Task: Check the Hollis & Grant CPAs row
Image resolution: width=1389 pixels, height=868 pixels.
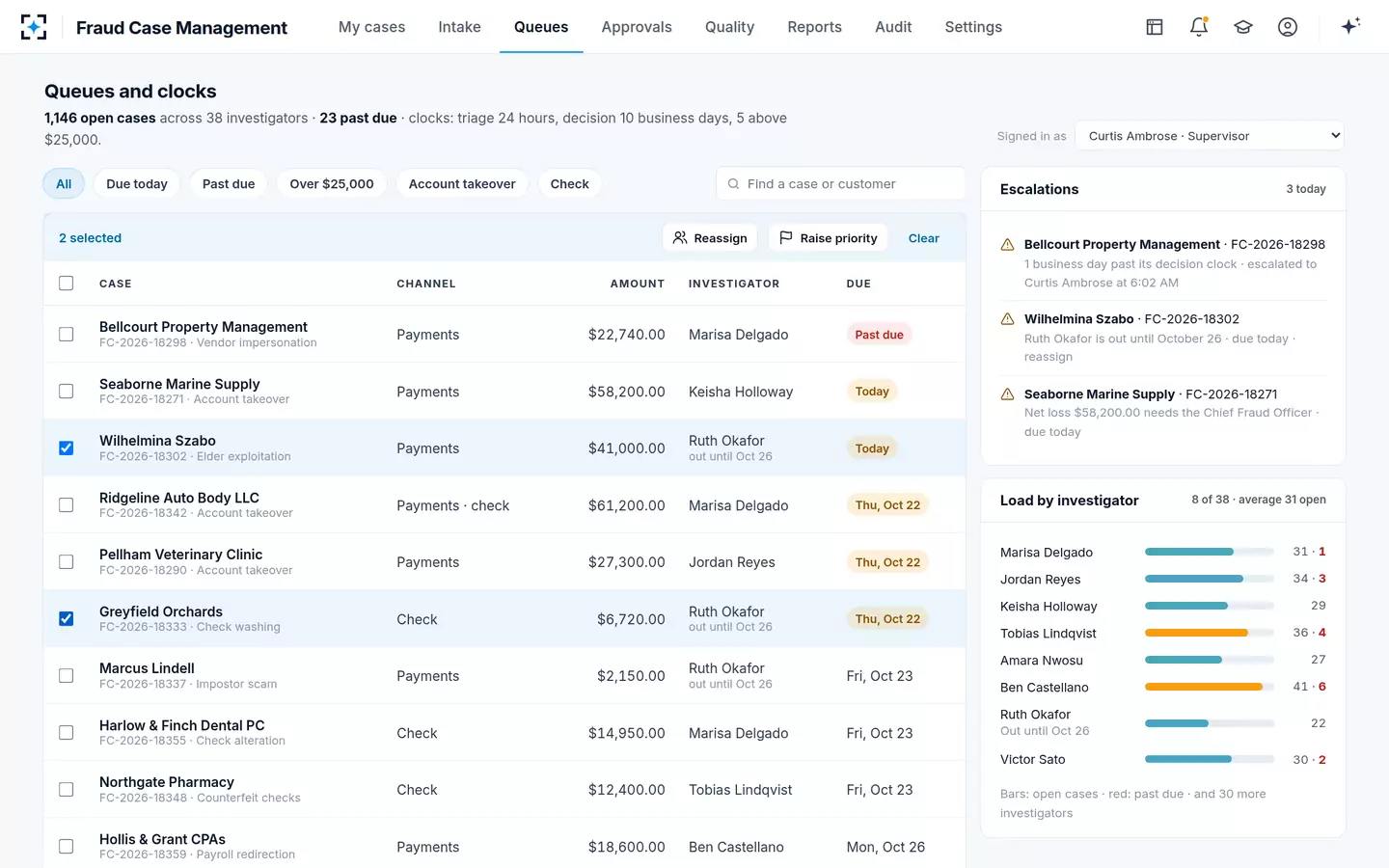Action: tap(66, 846)
